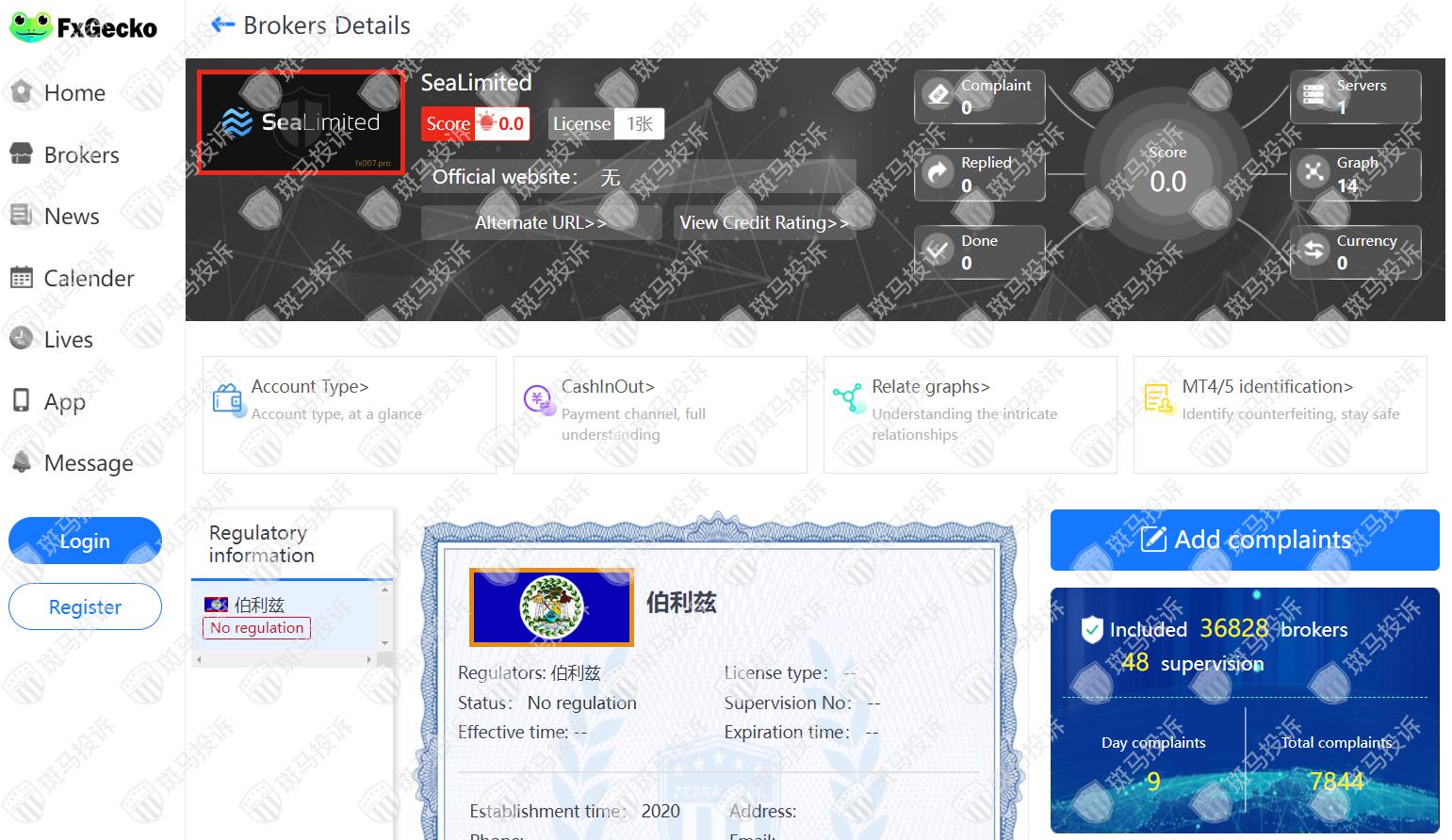This screenshot has width=1452, height=840.
Task: Open the Servers icon tile
Action: [x=1313, y=94]
